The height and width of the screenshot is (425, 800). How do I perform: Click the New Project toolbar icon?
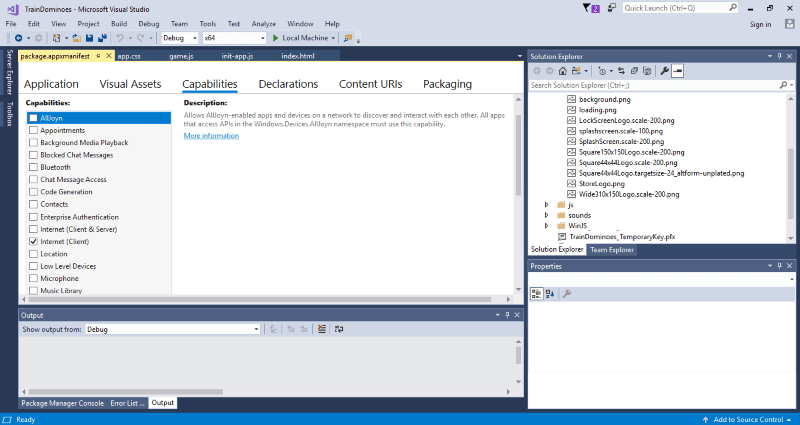(57, 38)
